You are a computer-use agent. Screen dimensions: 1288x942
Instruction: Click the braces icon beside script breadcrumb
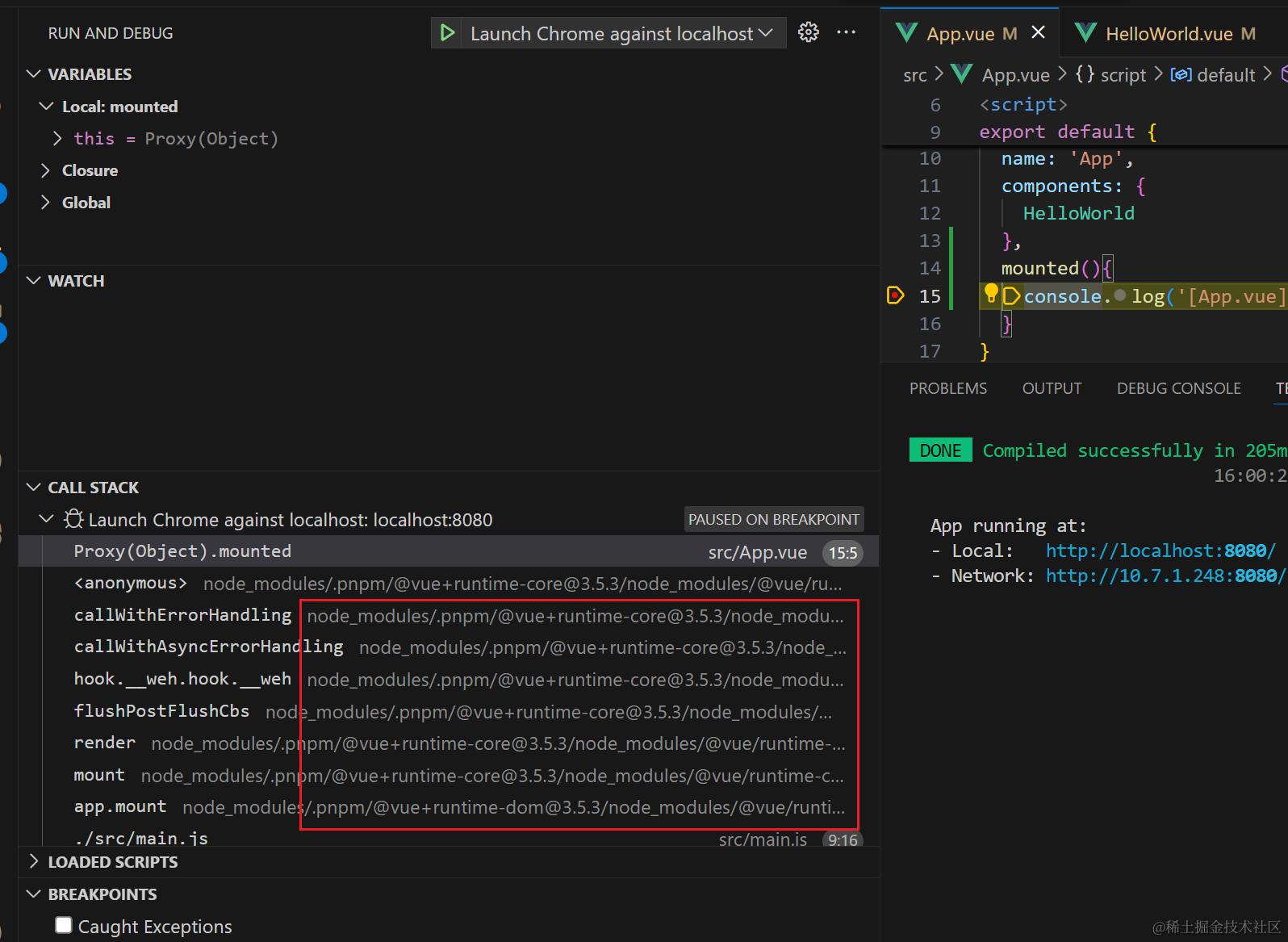coord(1085,74)
